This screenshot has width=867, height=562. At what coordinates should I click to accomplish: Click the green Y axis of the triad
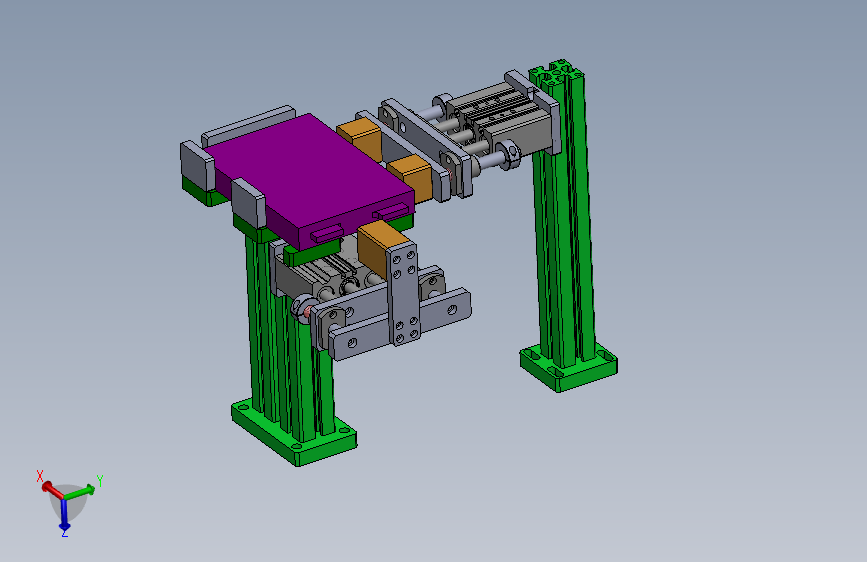80,491
